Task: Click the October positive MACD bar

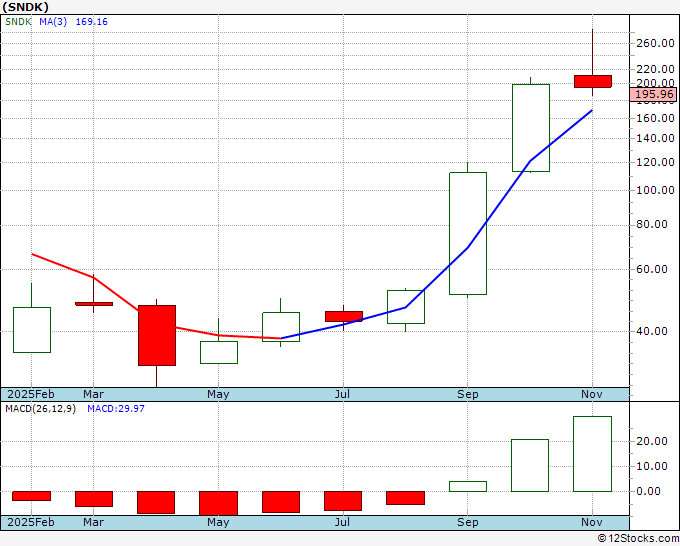Action: click(530, 465)
